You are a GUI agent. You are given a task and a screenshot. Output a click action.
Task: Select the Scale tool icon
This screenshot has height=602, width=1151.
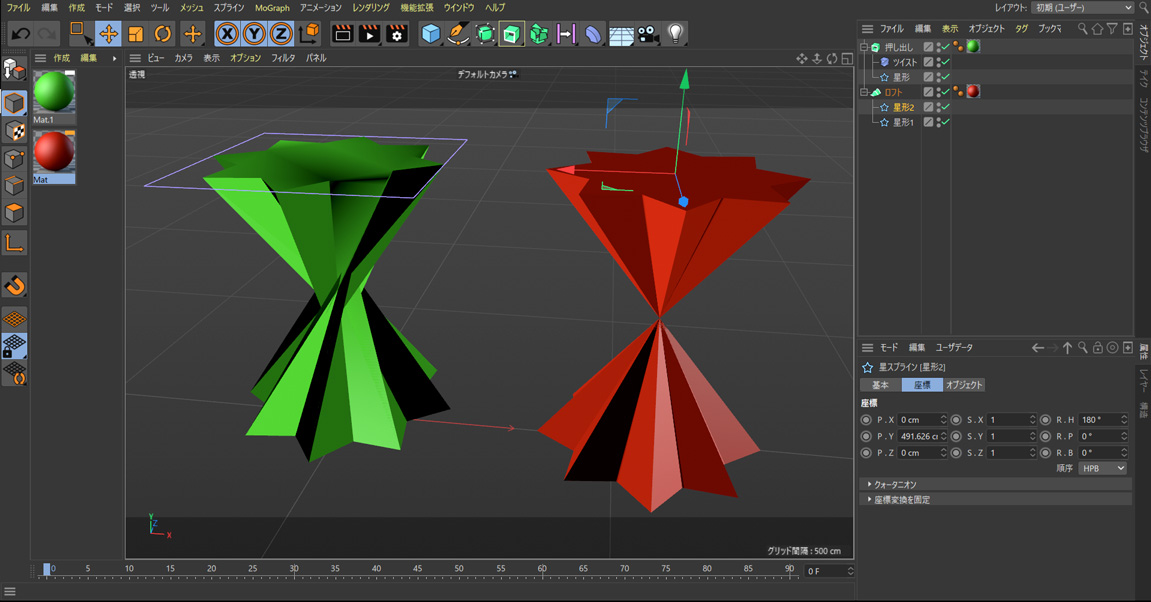click(135, 34)
